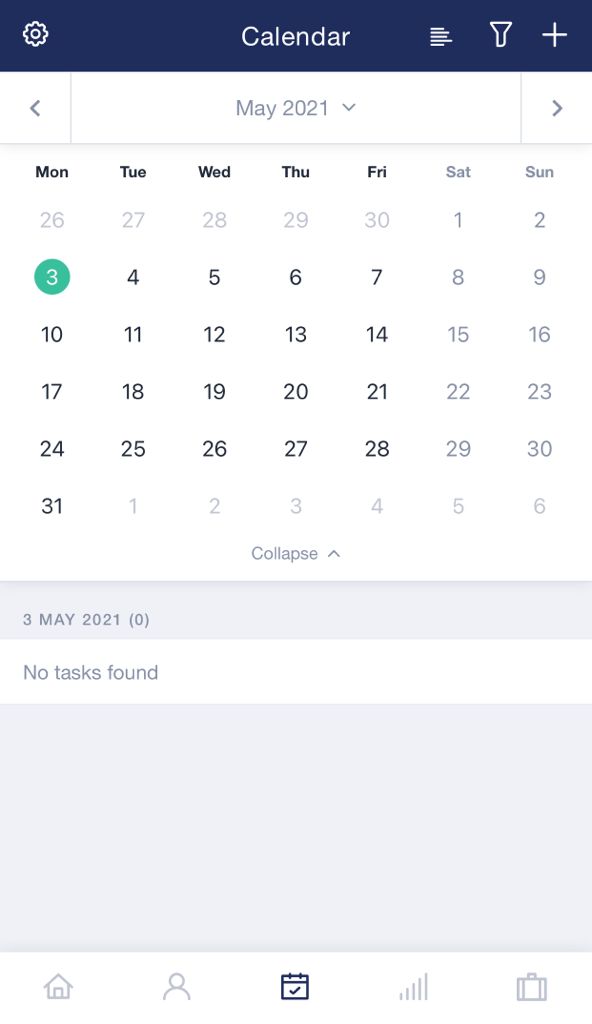Go to Home tab icon

click(58, 986)
